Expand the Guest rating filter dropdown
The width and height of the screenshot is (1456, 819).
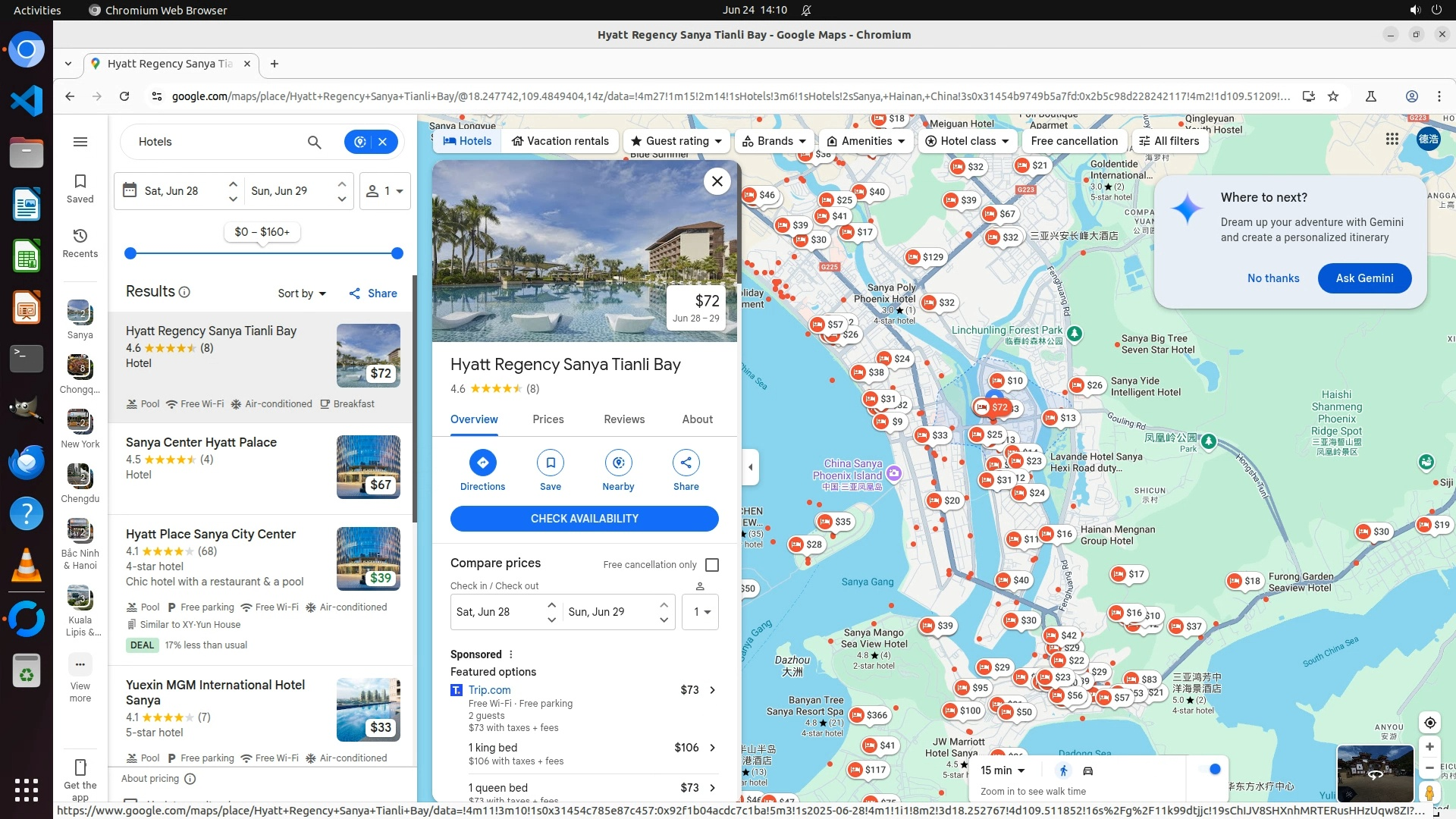coord(676,141)
